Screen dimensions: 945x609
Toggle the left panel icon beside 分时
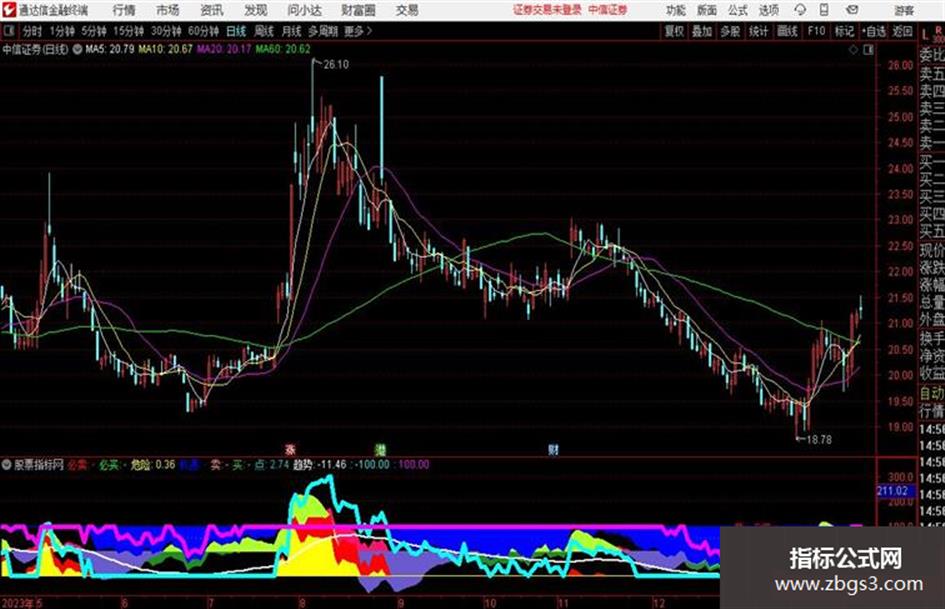tap(8, 30)
